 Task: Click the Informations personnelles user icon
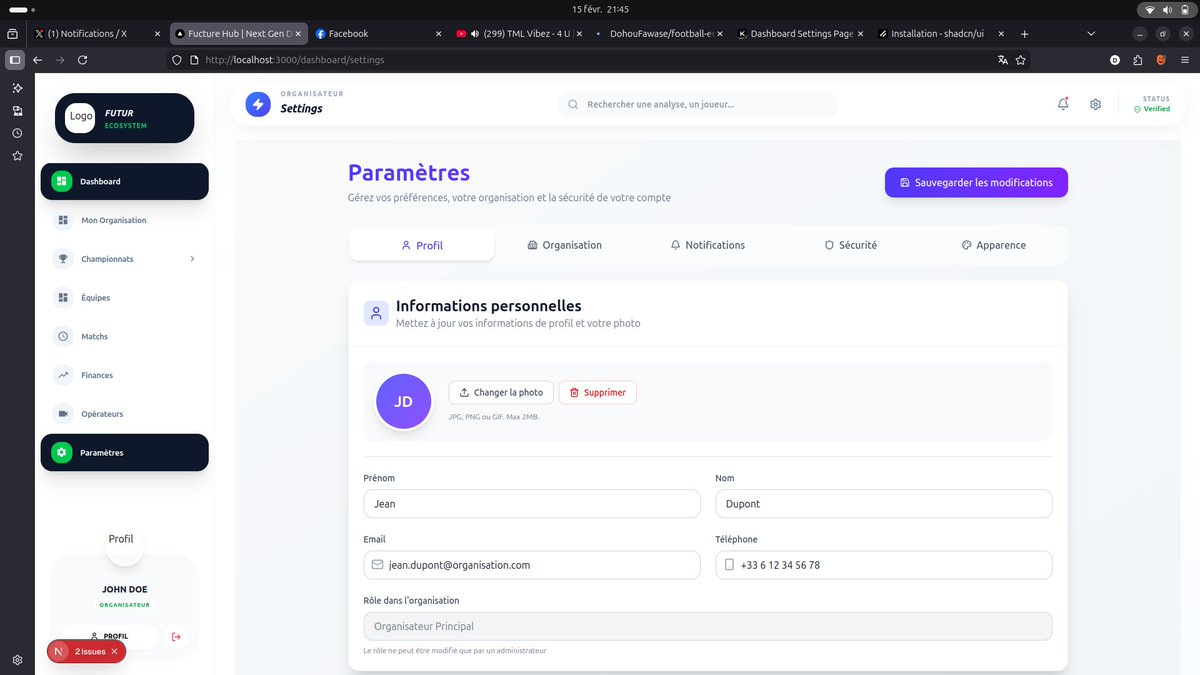point(376,314)
